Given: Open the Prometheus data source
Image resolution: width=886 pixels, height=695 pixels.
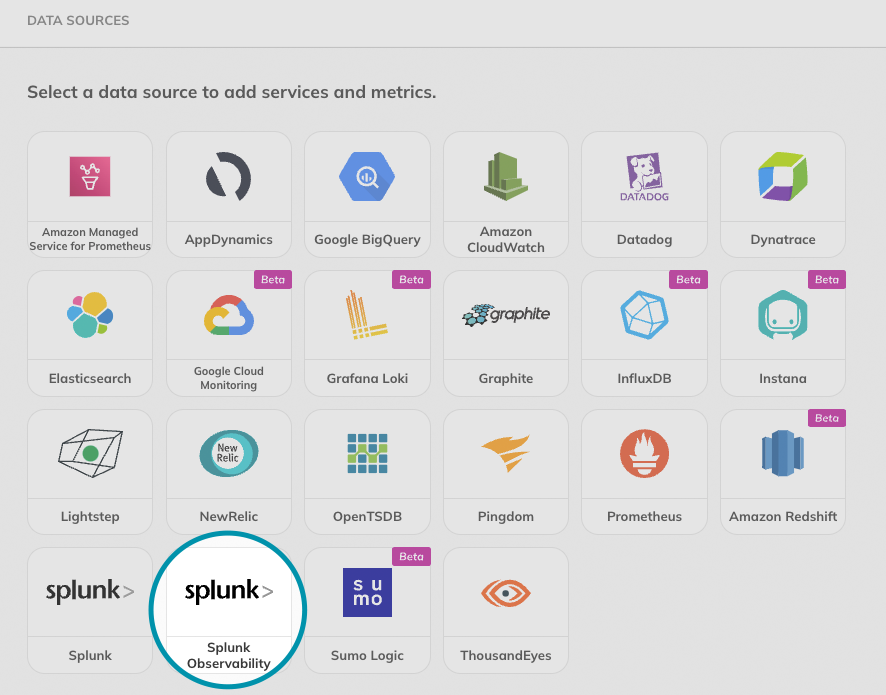Looking at the screenshot, I should click(x=644, y=453).
